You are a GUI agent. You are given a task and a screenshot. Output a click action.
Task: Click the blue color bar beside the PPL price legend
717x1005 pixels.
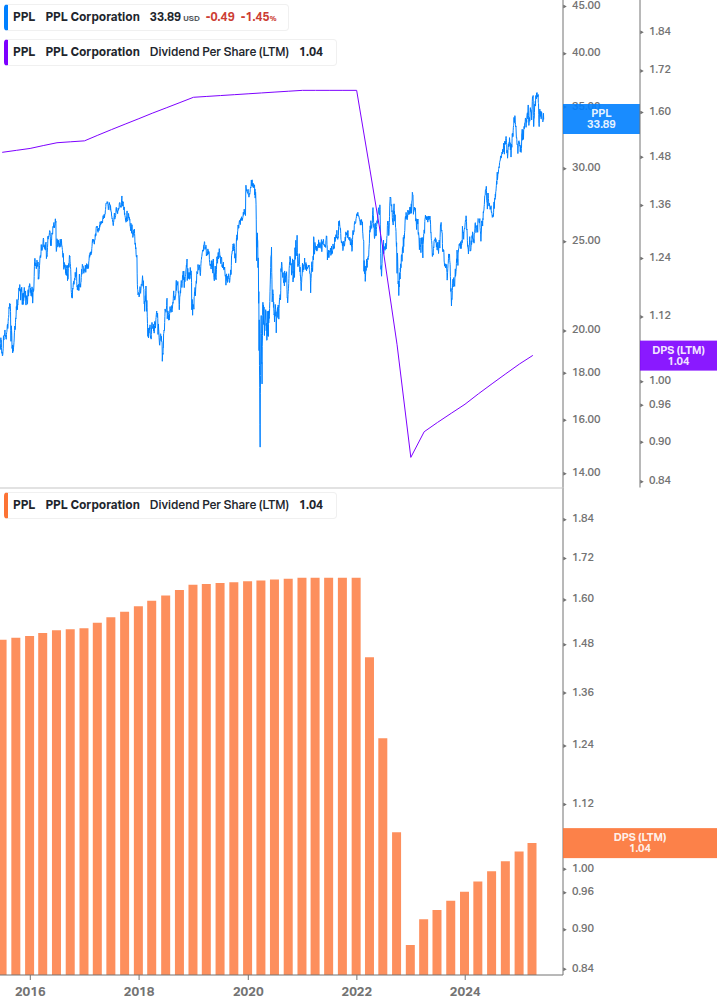point(6,17)
